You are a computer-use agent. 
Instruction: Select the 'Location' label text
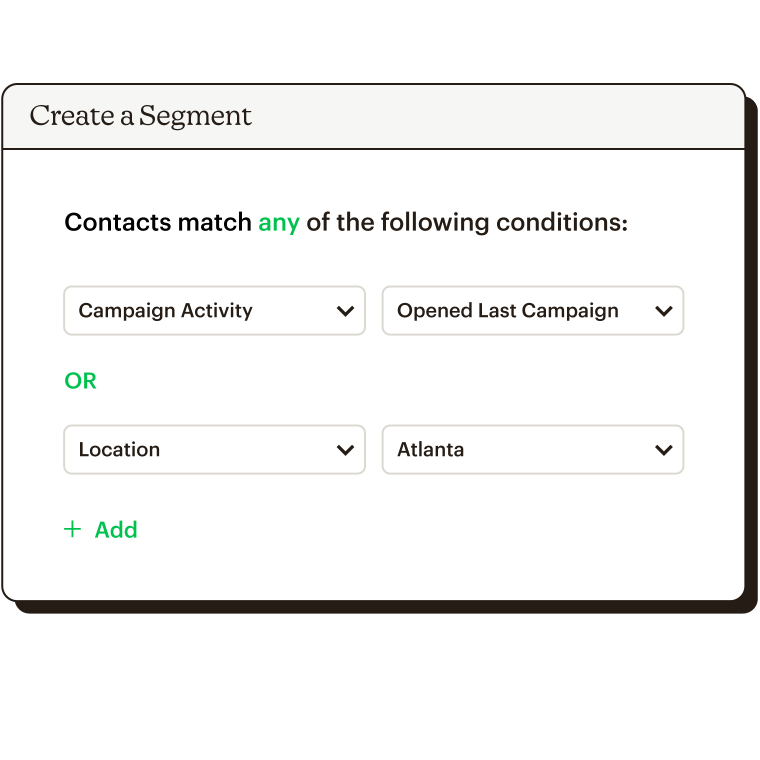point(119,450)
